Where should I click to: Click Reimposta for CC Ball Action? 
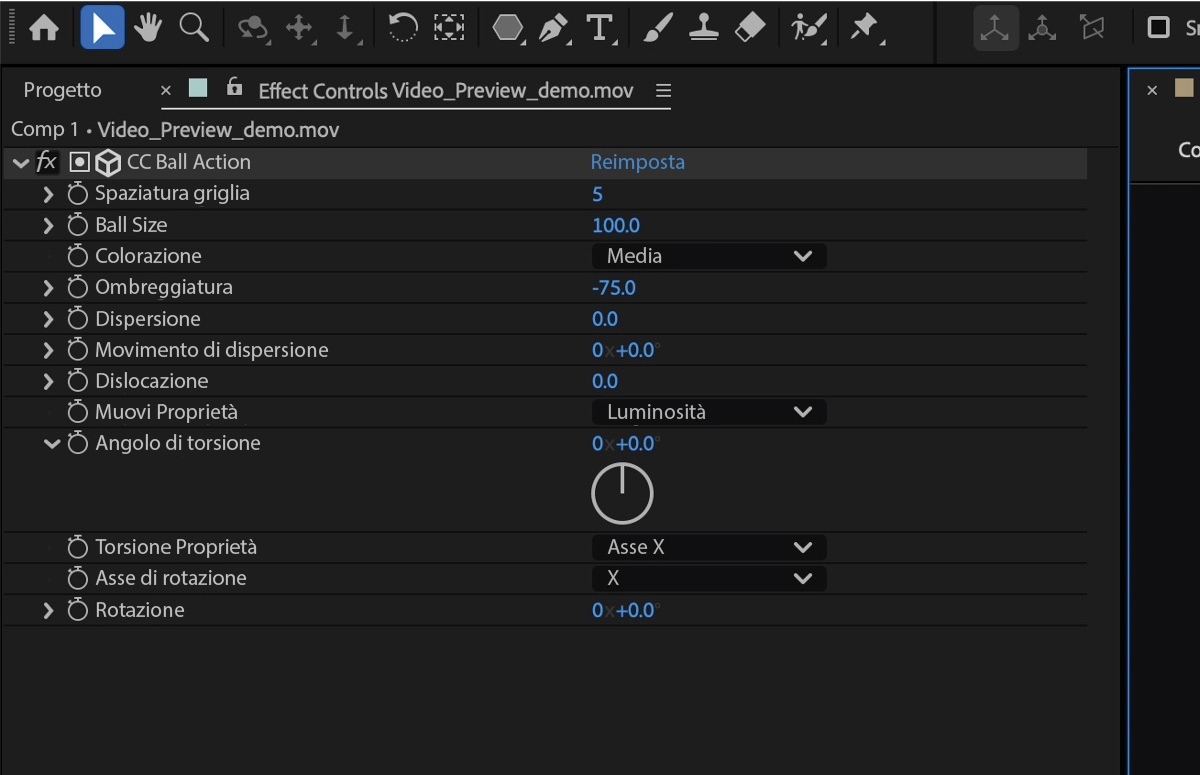pos(637,161)
